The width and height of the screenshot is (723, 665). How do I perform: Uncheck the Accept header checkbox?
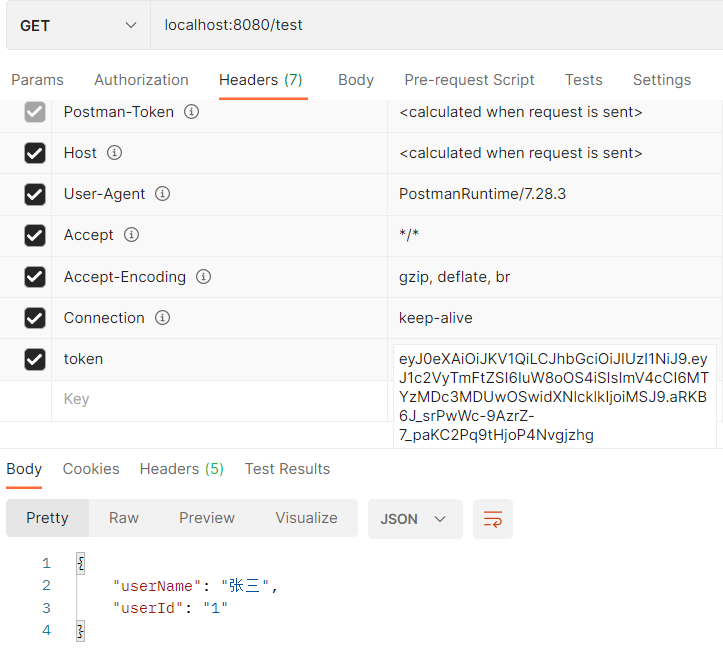(x=35, y=235)
